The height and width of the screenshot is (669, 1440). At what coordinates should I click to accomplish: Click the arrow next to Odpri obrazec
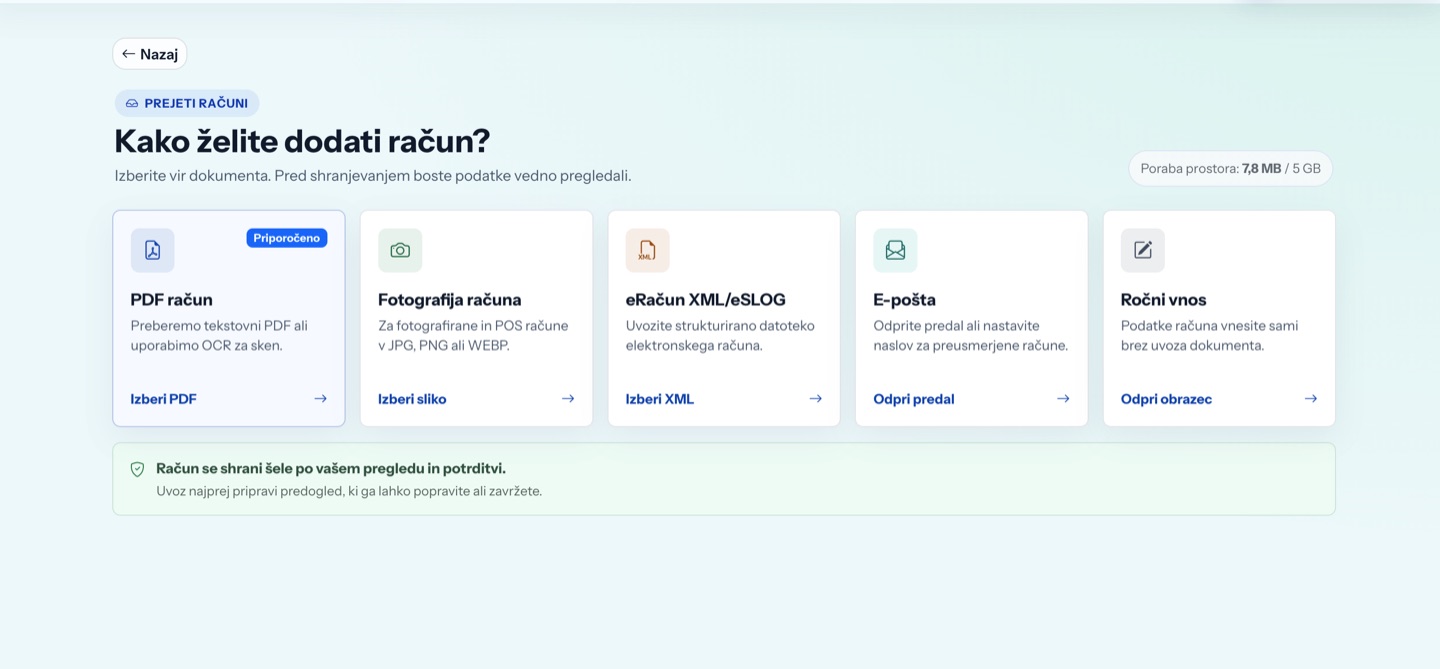tap(1311, 398)
